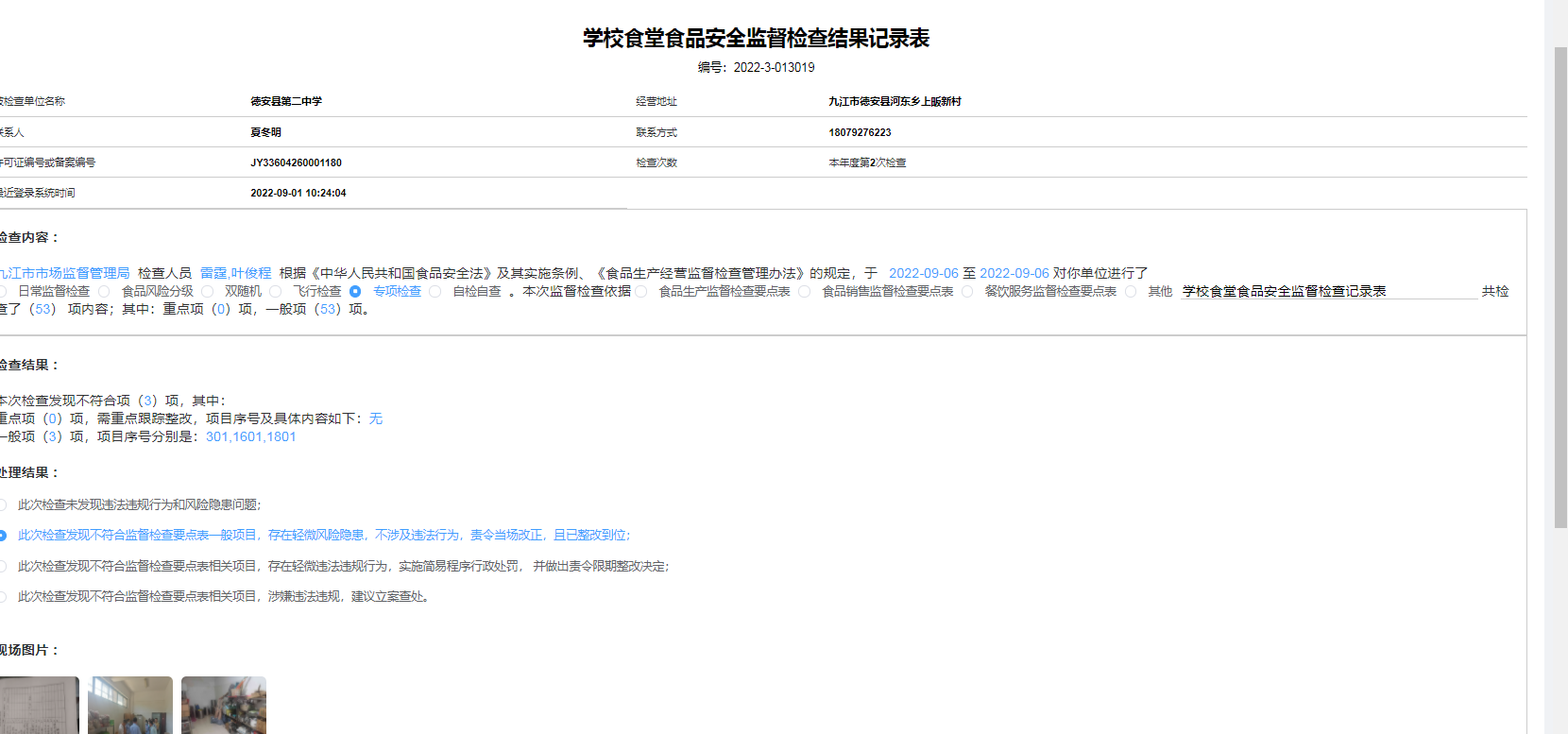Choose 食品生产监督检查要点表 as inspection basis
The height and width of the screenshot is (734, 1568).
(x=641, y=292)
